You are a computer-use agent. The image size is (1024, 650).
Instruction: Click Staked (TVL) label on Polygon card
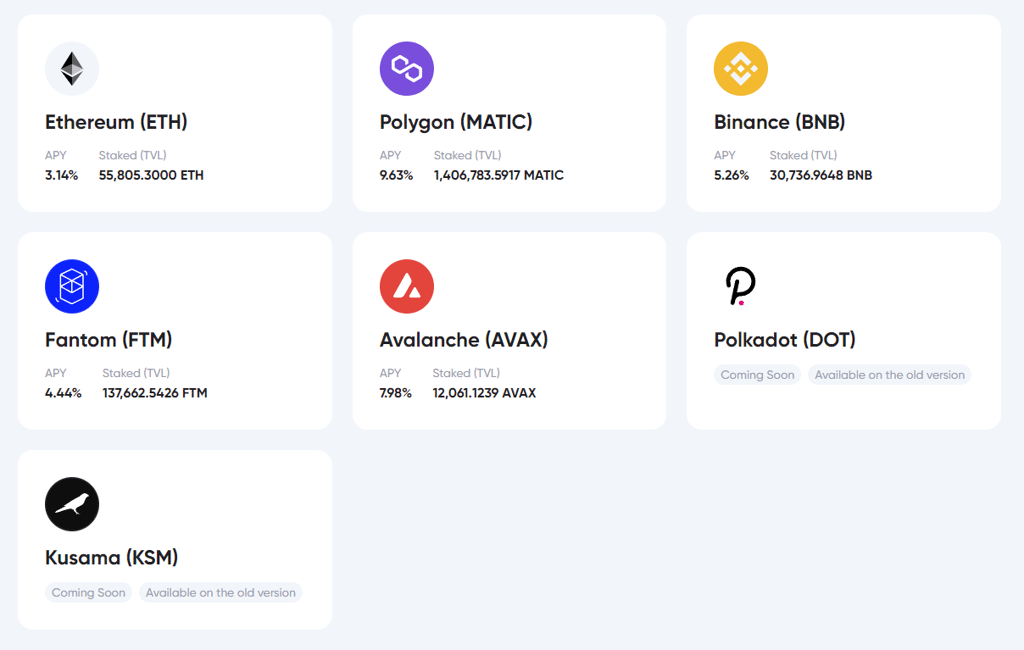(468, 155)
